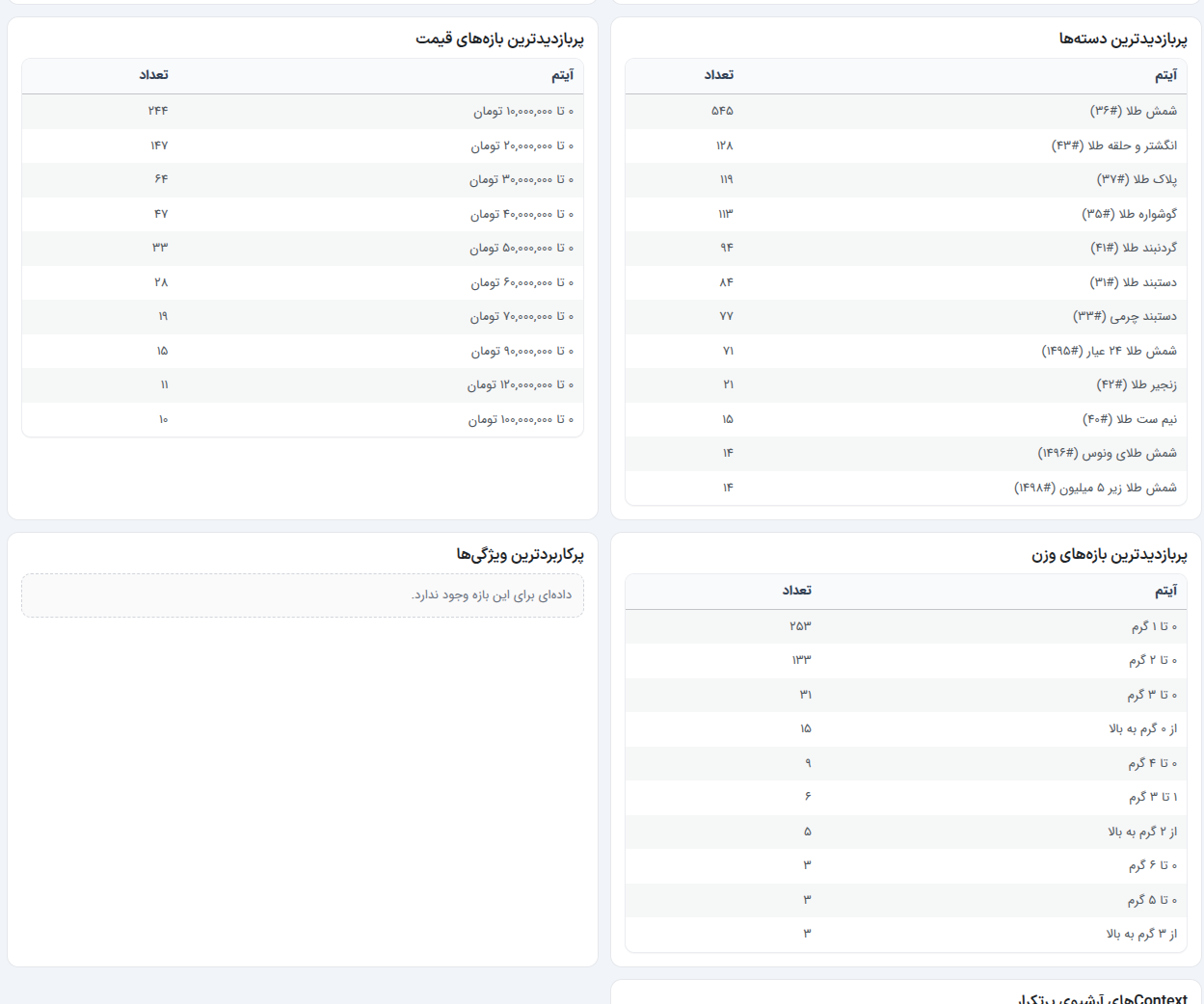Click the 'داده‌ای برای این بازه وجود ندارد.' message
This screenshot has width=1204, height=1004.
(x=493, y=595)
